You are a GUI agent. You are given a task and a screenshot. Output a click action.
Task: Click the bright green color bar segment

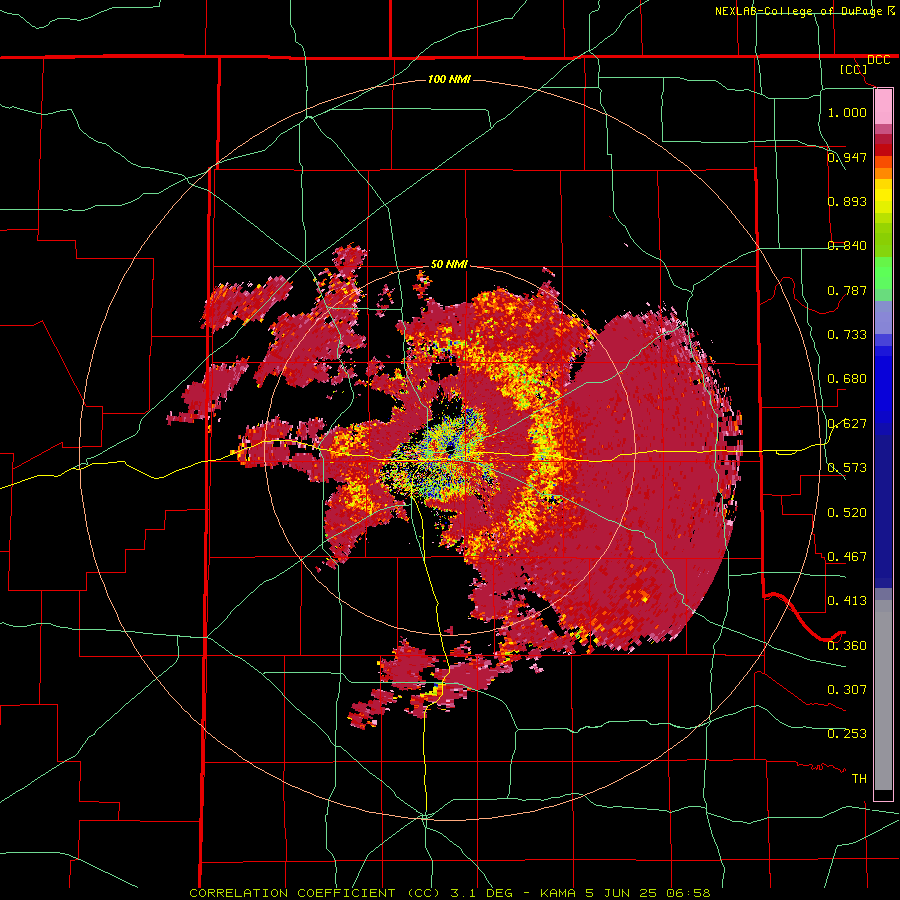pos(883,273)
